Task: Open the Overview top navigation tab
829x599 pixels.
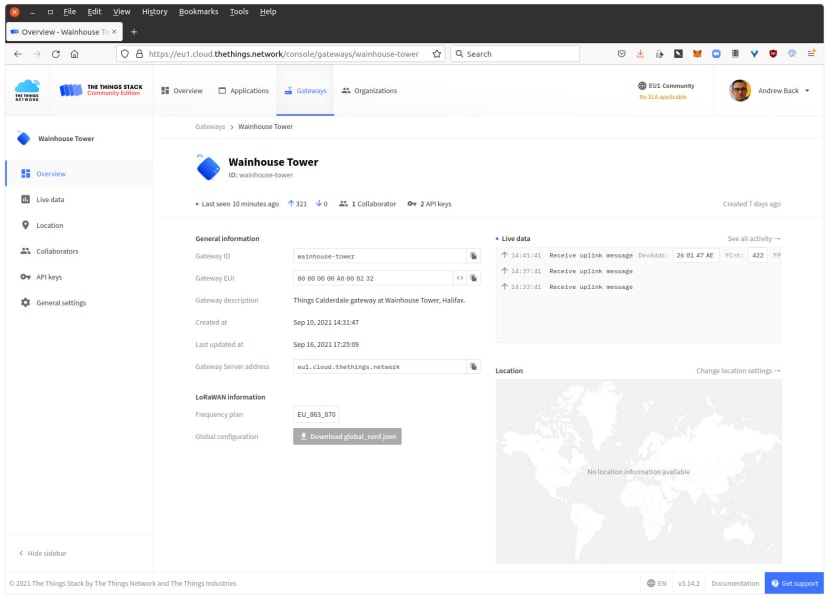Action: click(182, 90)
